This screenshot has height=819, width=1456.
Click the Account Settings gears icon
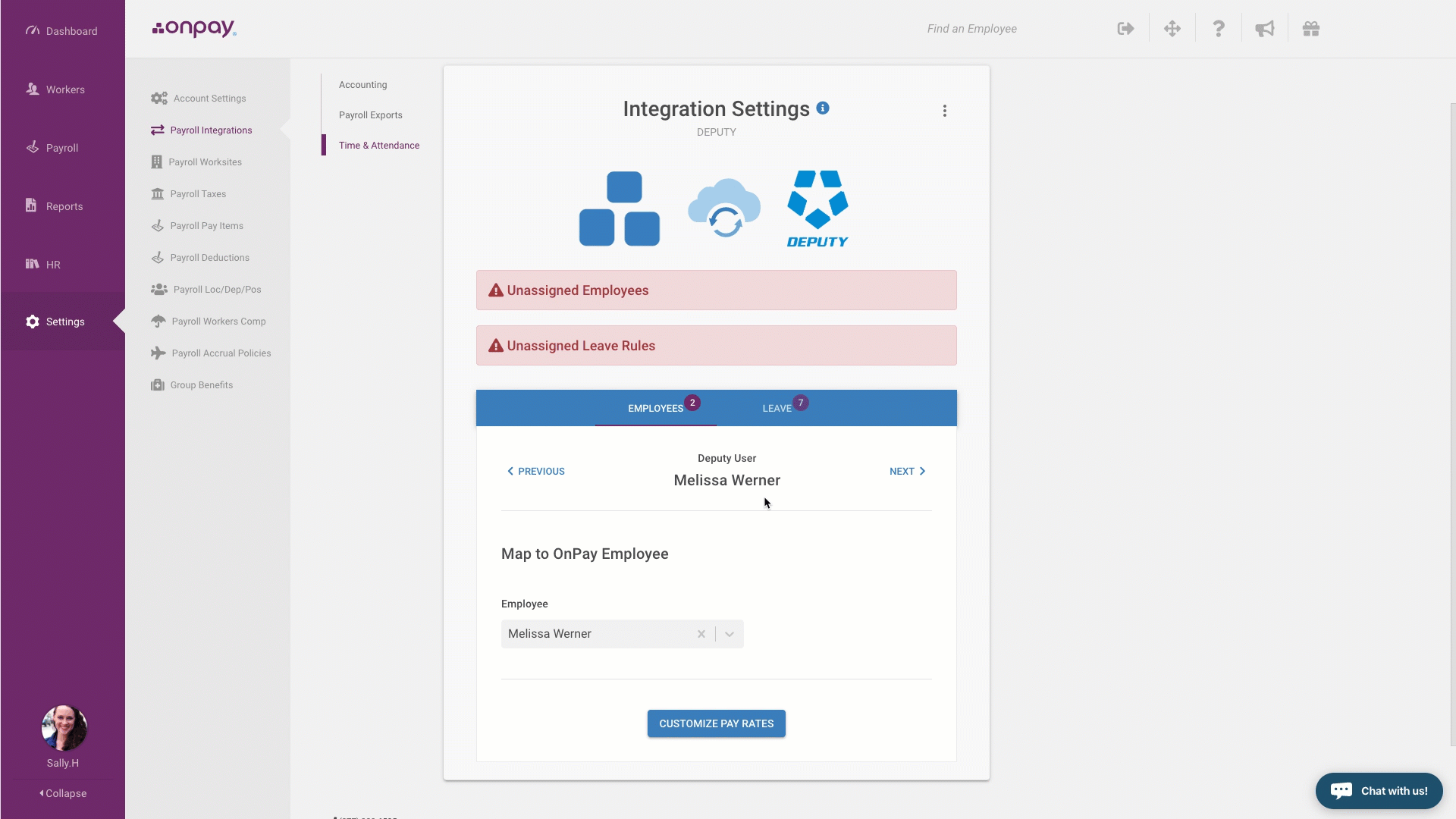tap(158, 99)
